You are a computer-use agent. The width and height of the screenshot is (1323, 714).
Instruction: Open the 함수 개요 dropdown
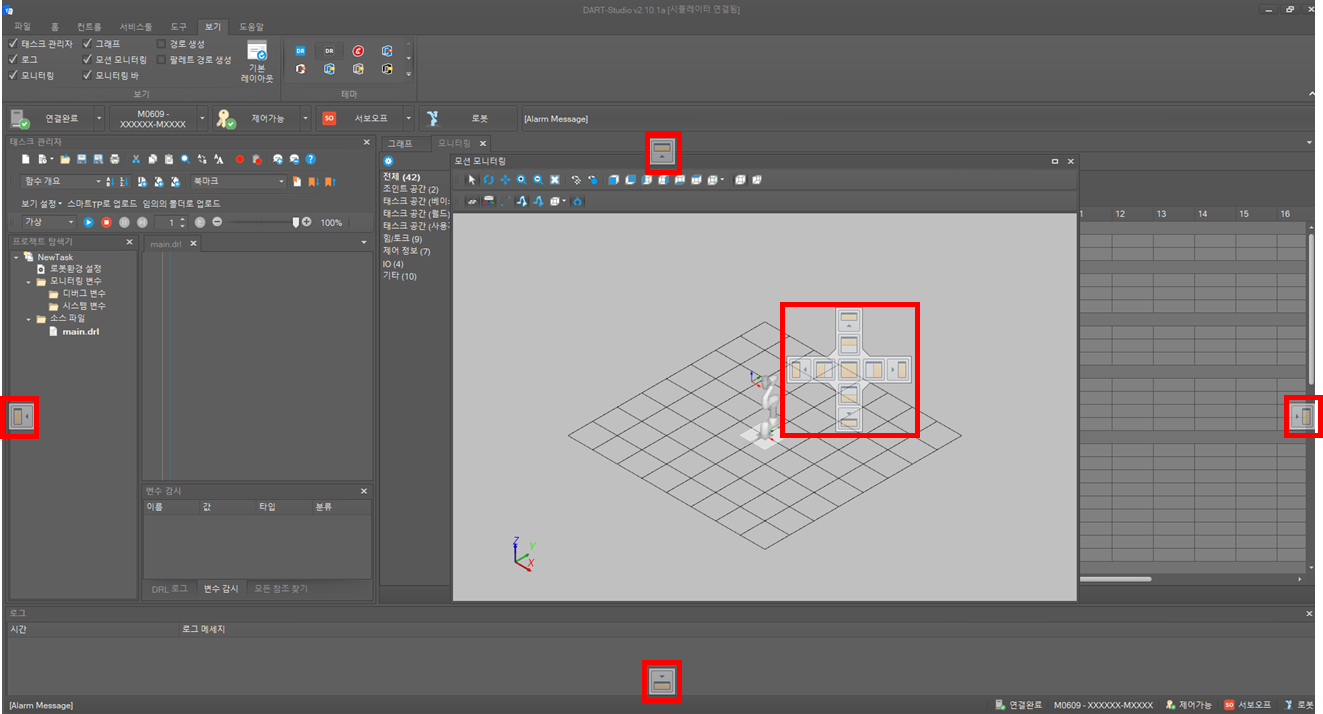click(x=98, y=182)
